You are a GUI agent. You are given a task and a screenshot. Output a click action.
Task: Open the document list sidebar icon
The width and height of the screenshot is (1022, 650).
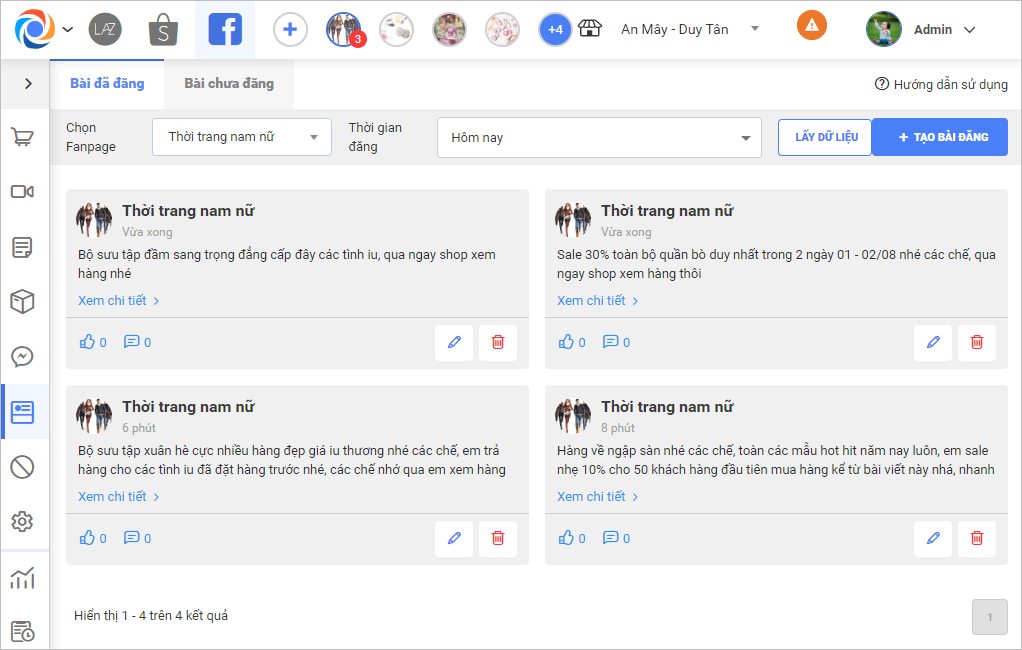pyautogui.click(x=23, y=247)
